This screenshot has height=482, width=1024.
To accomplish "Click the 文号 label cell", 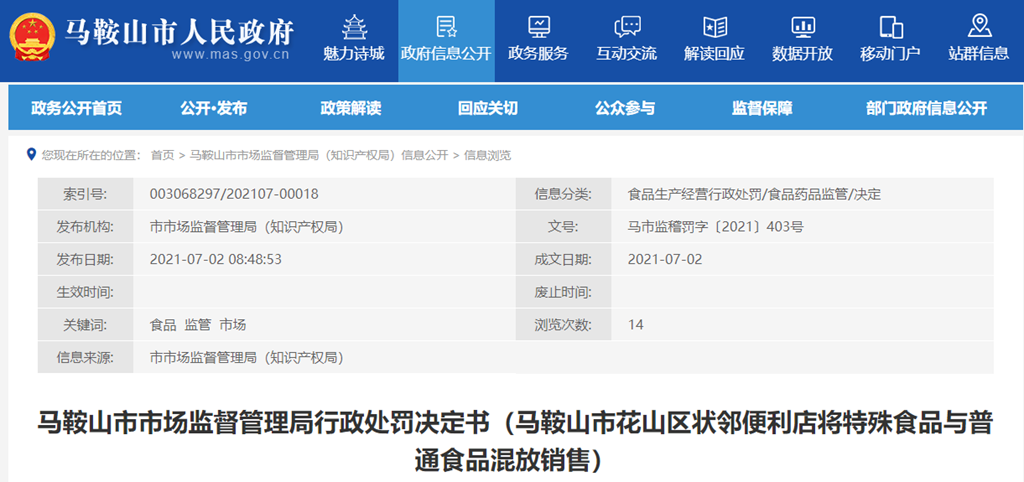I will pyautogui.click(x=564, y=227).
